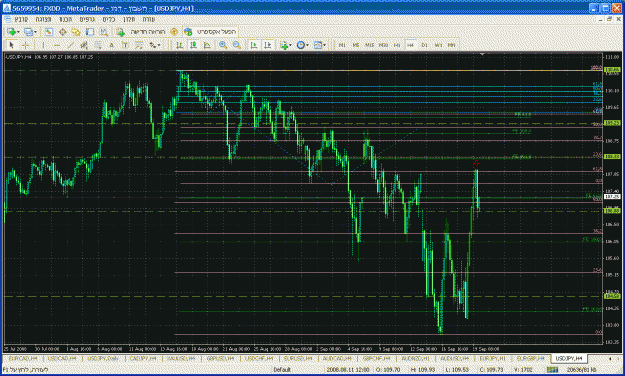Set timeframe to M15

coord(369,45)
